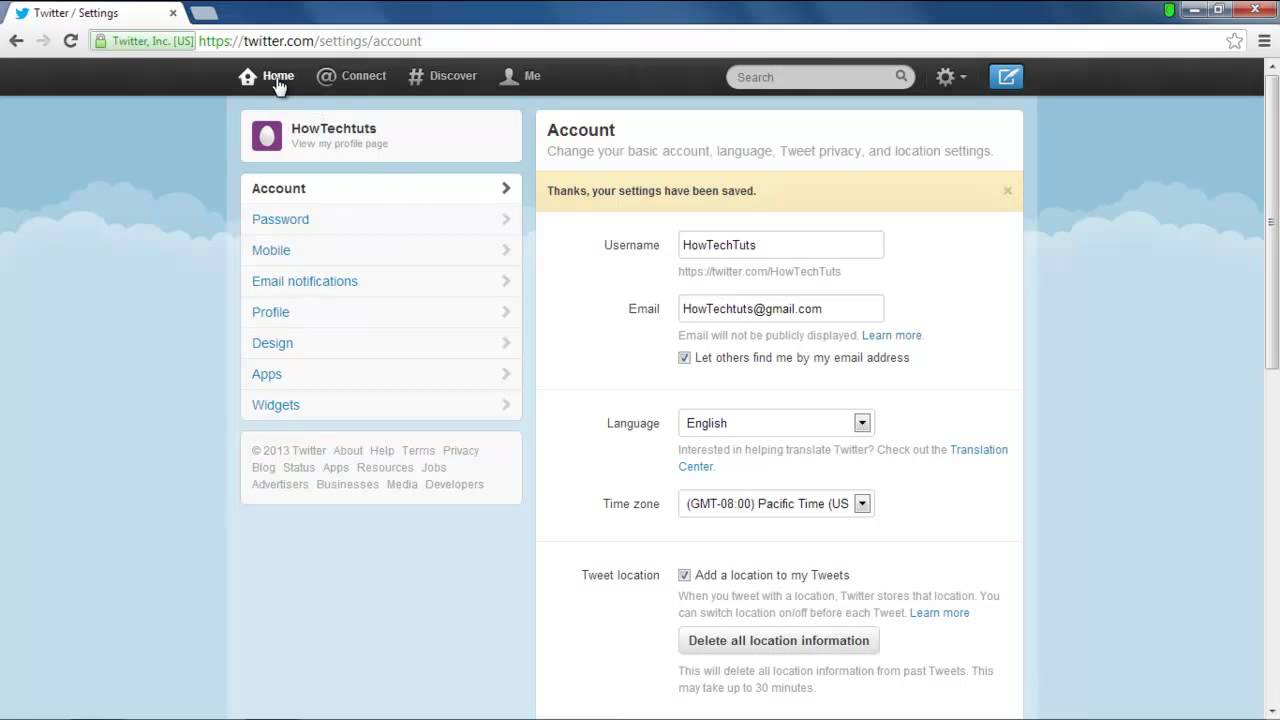Open Apps settings
The height and width of the screenshot is (720, 1280).
pos(381,374)
